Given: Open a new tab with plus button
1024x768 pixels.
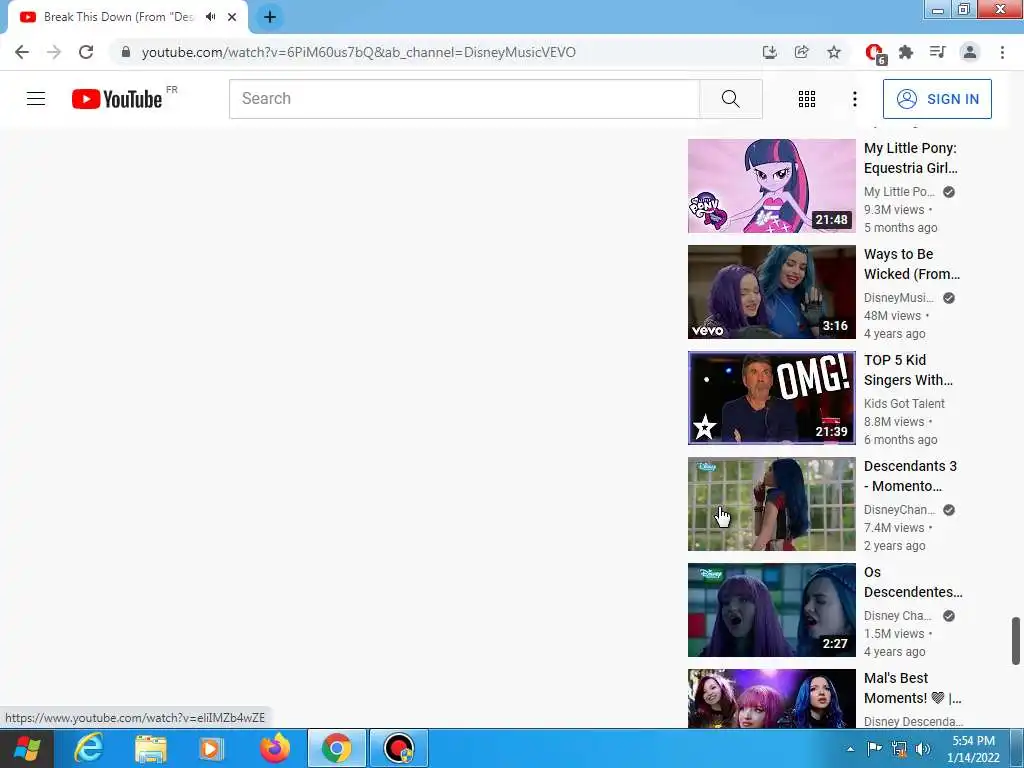Looking at the screenshot, I should point(270,17).
